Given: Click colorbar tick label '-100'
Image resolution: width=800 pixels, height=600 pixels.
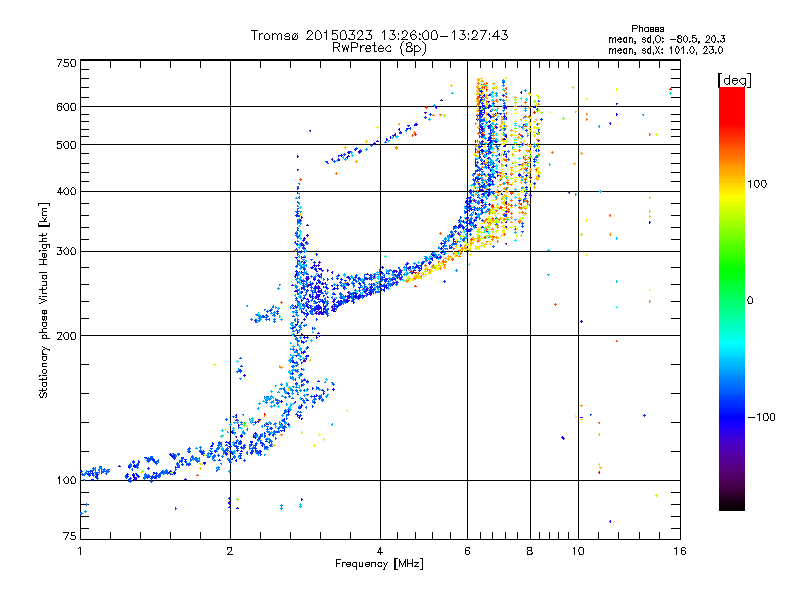Looking at the screenshot, I should tap(761, 417).
